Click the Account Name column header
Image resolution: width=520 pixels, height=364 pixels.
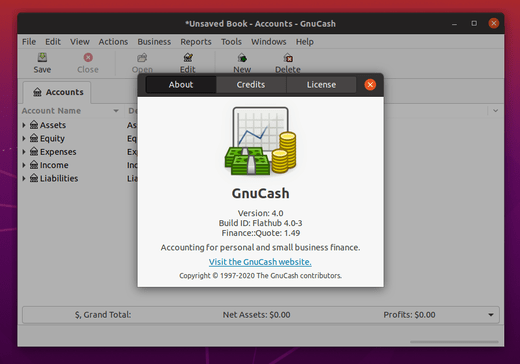coord(72,111)
